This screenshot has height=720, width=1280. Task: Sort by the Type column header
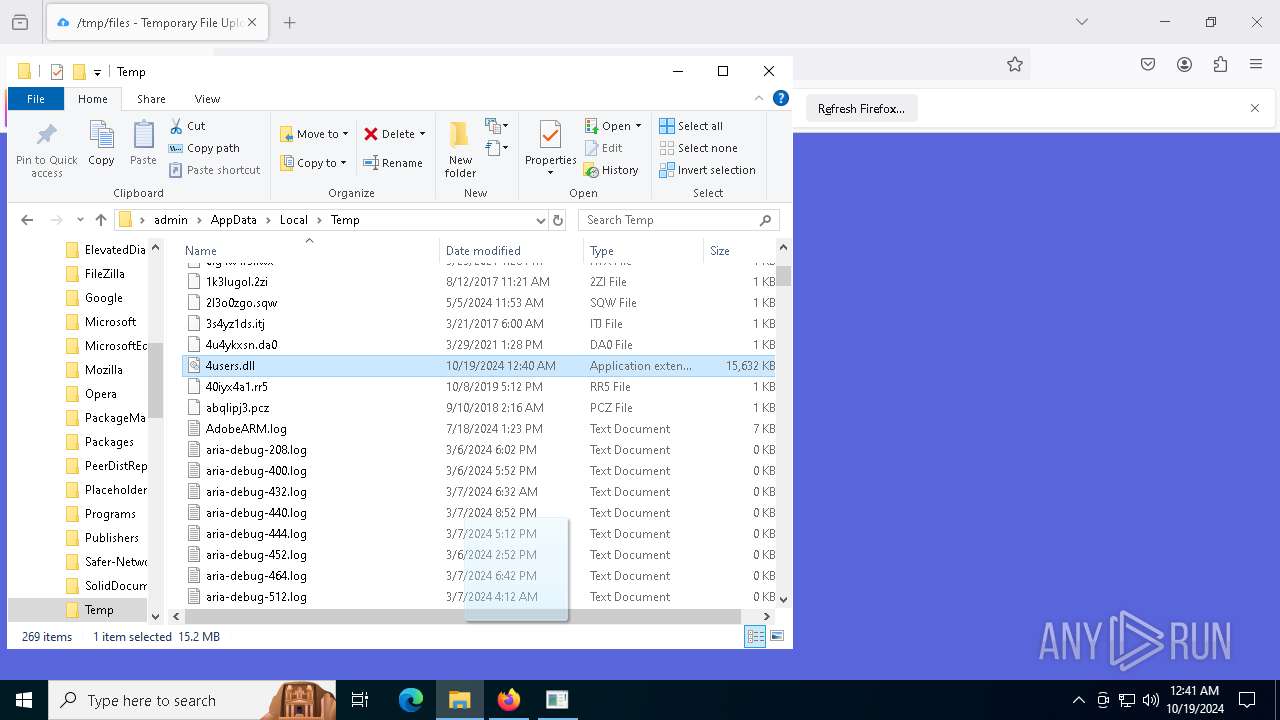click(644, 251)
